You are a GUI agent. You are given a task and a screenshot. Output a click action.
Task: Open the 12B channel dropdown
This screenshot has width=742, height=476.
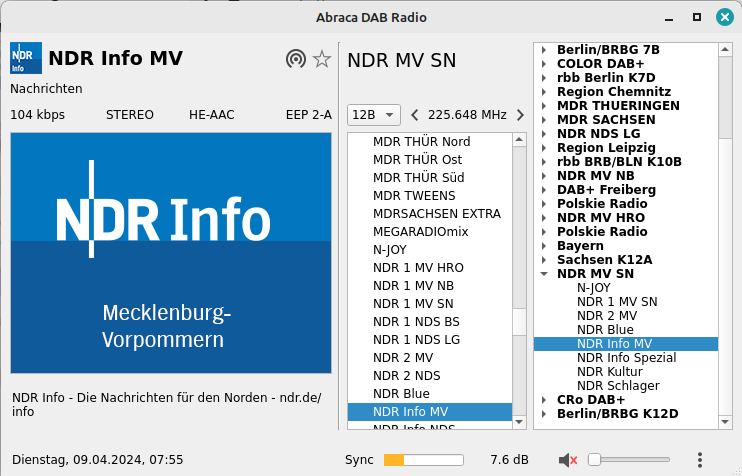click(373, 115)
